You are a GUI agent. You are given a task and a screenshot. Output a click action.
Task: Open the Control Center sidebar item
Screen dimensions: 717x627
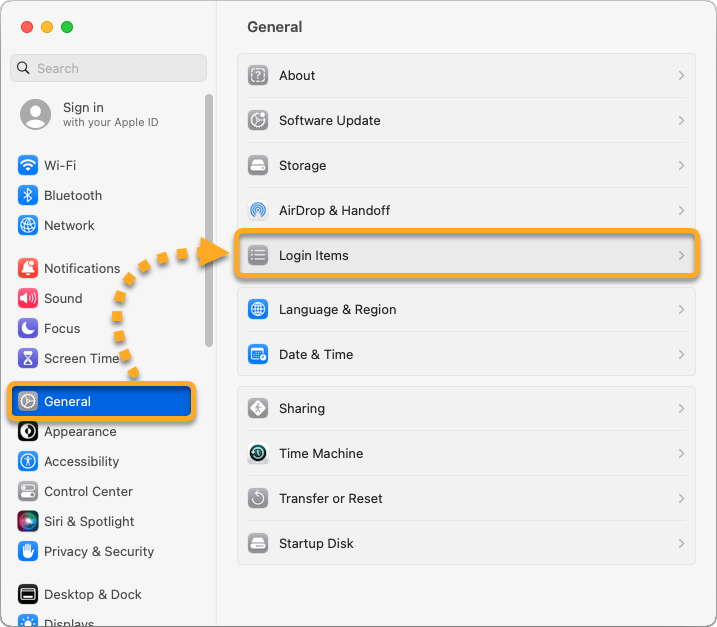[x=88, y=491]
